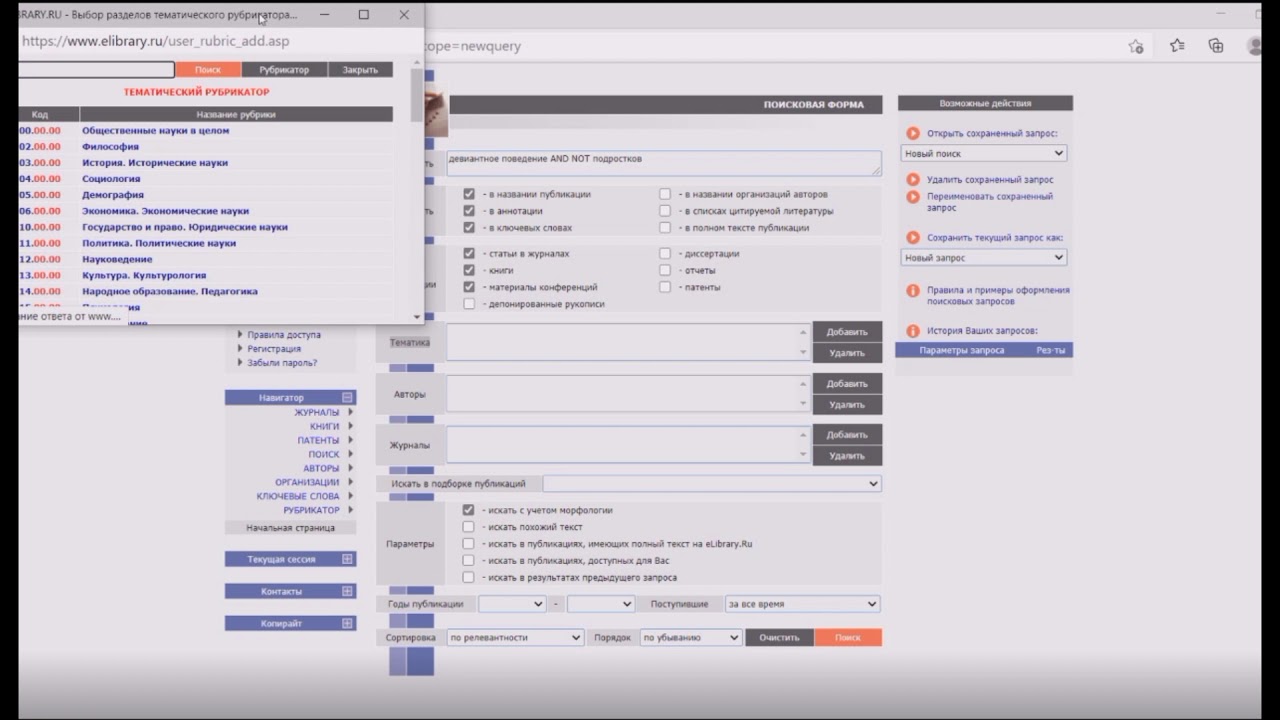Image resolution: width=1280 pixels, height=720 pixels.
Task: Click arrow icon next to КНИГИ
Action: tap(350, 426)
